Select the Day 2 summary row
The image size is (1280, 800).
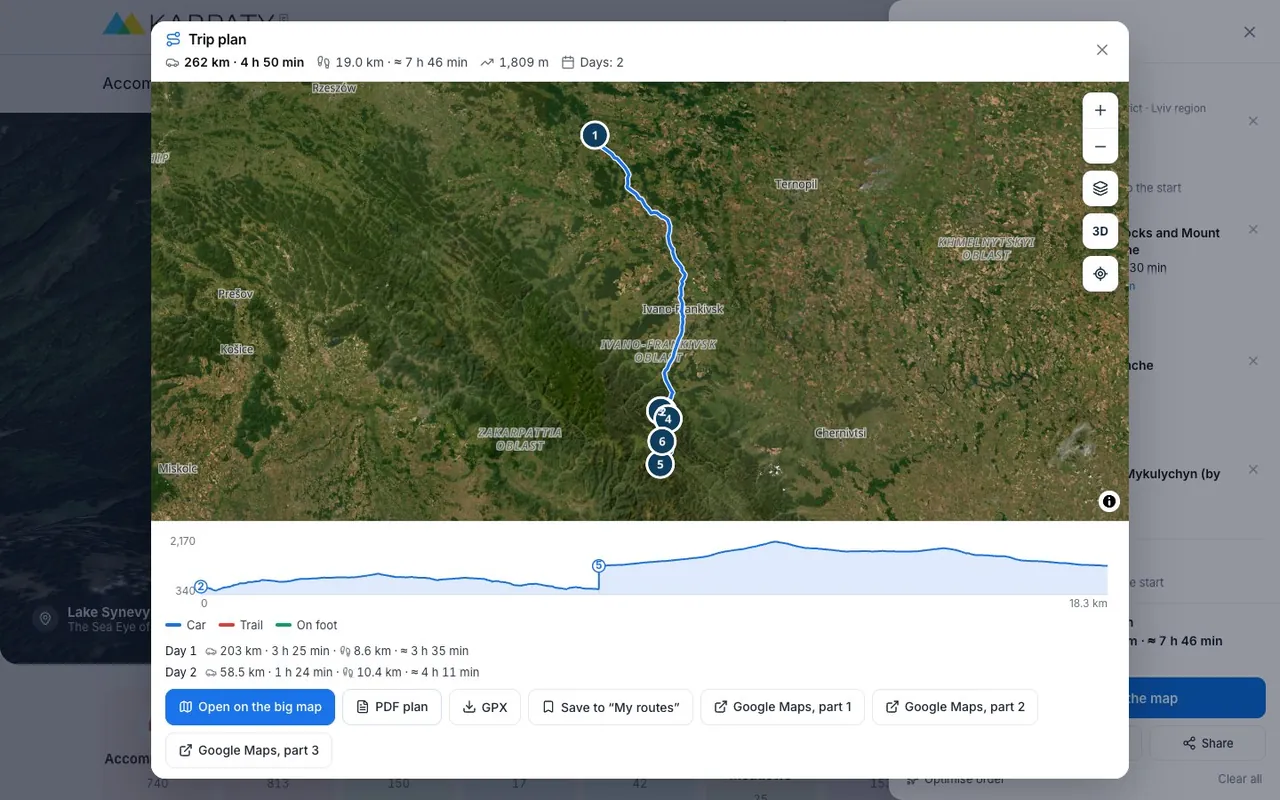pos(322,672)
